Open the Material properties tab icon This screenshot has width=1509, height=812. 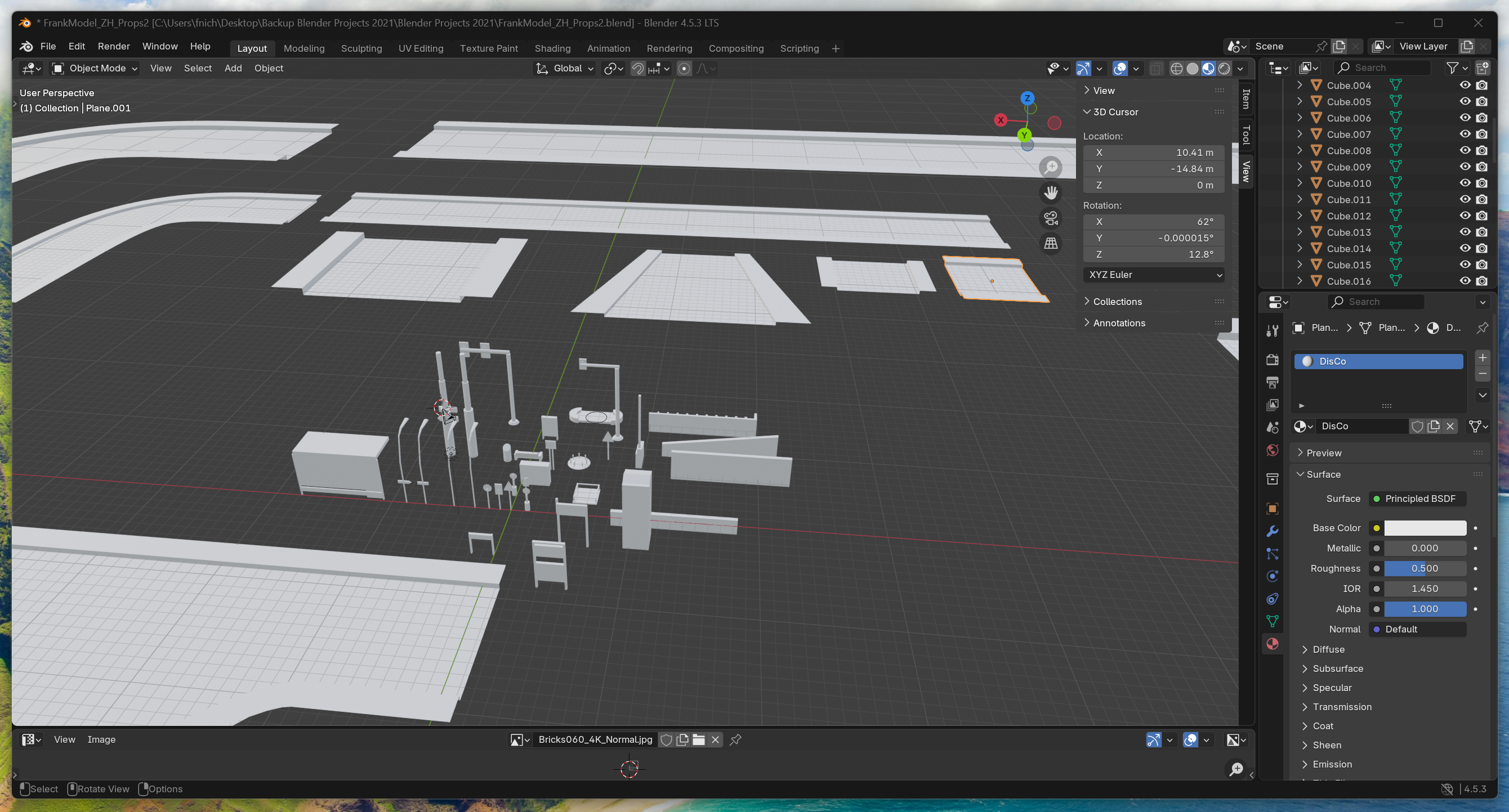(x=1273, y=644)
